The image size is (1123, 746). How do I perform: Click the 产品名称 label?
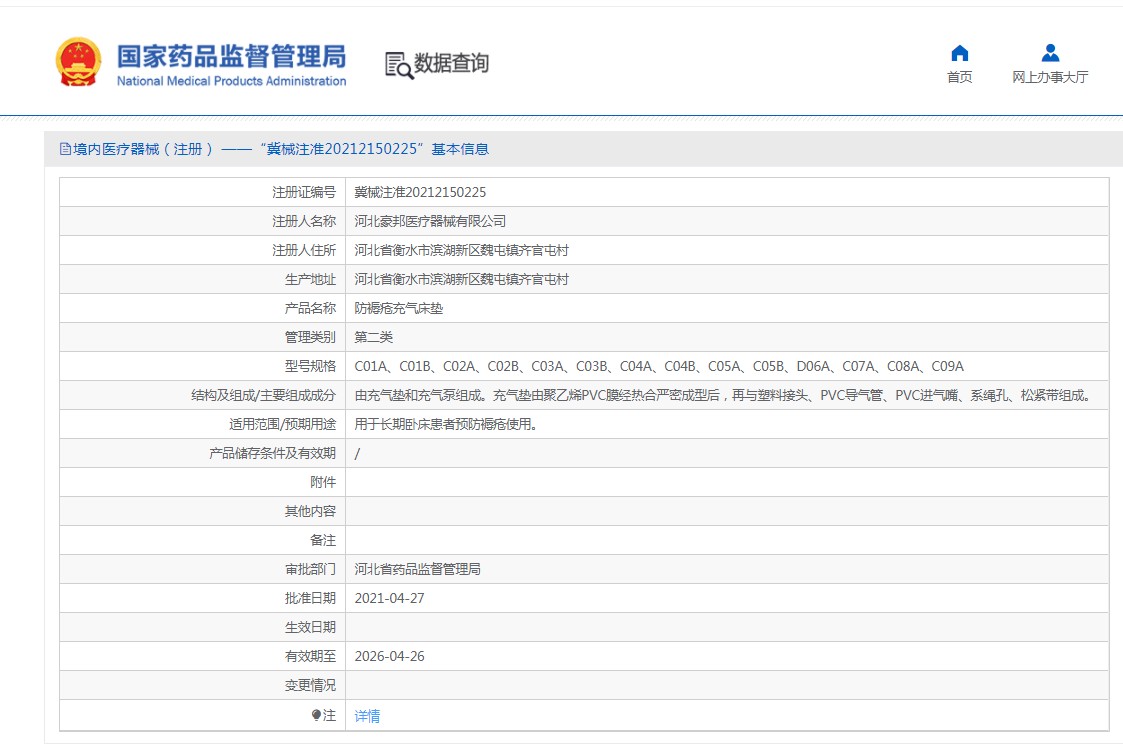[310, 309]
